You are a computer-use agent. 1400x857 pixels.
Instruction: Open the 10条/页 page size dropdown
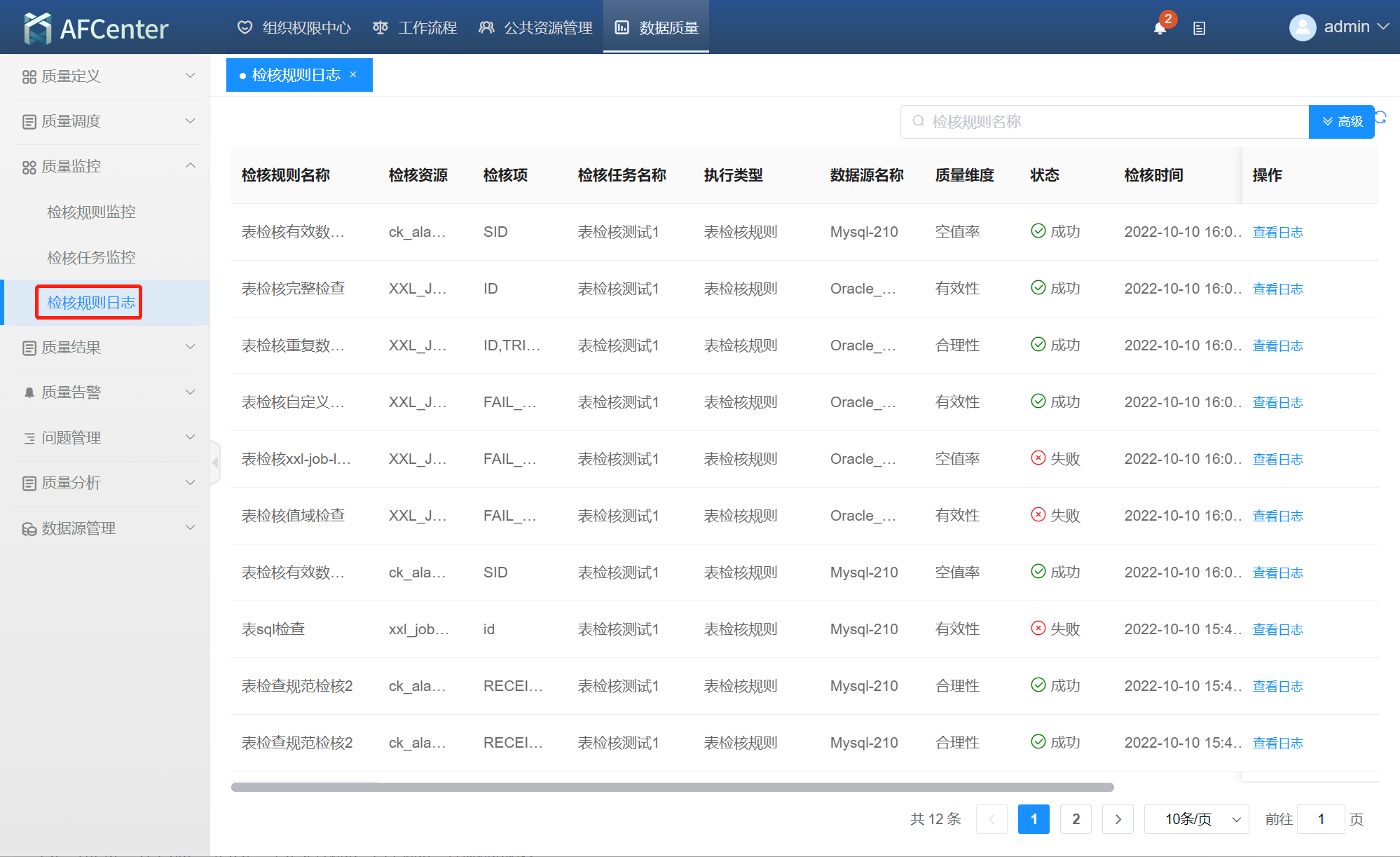pos(1196,819)
